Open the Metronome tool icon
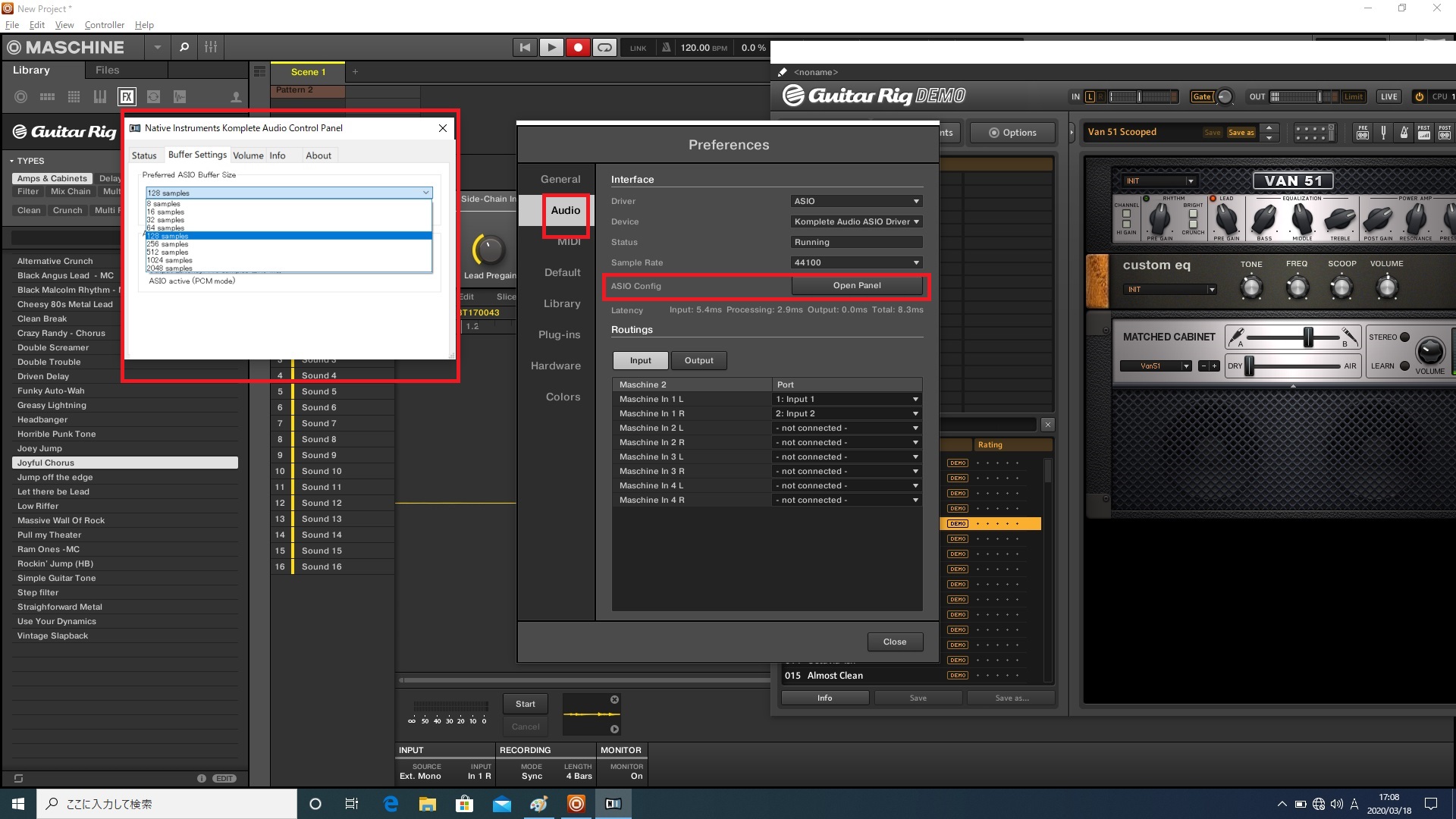 (1404, 133)
